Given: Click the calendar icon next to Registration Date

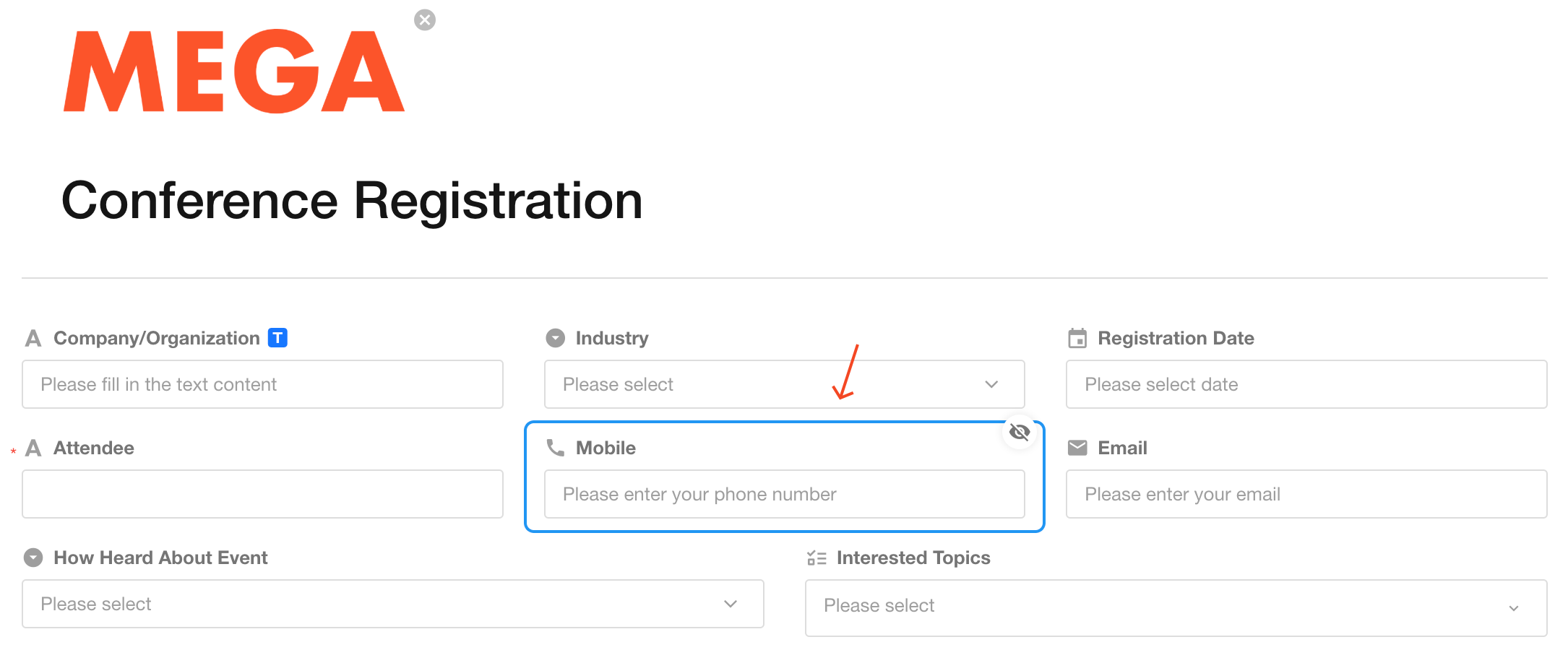Looking at the screenshot, I should click(x=1077, y=338).
